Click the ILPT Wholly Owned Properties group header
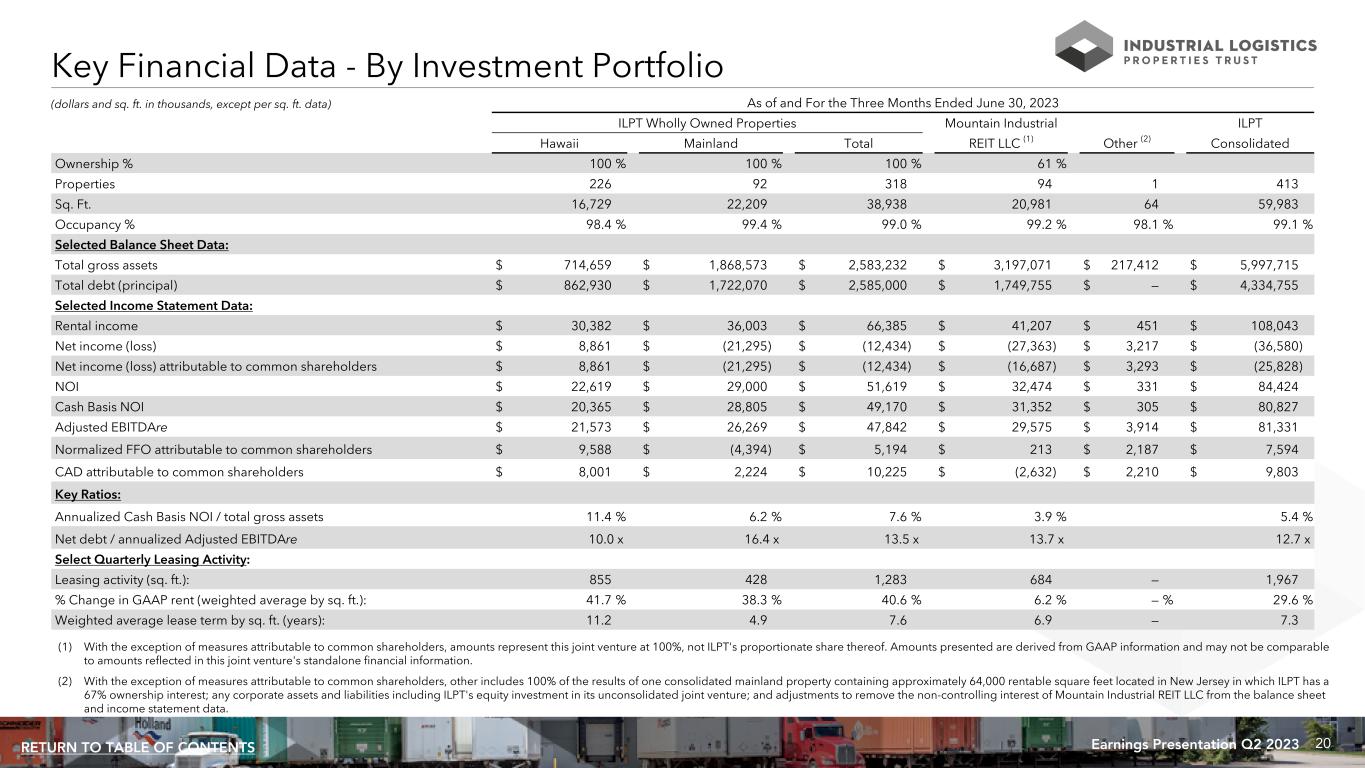The height and width of the screenshot is (768, 1365). pos(707,123)
